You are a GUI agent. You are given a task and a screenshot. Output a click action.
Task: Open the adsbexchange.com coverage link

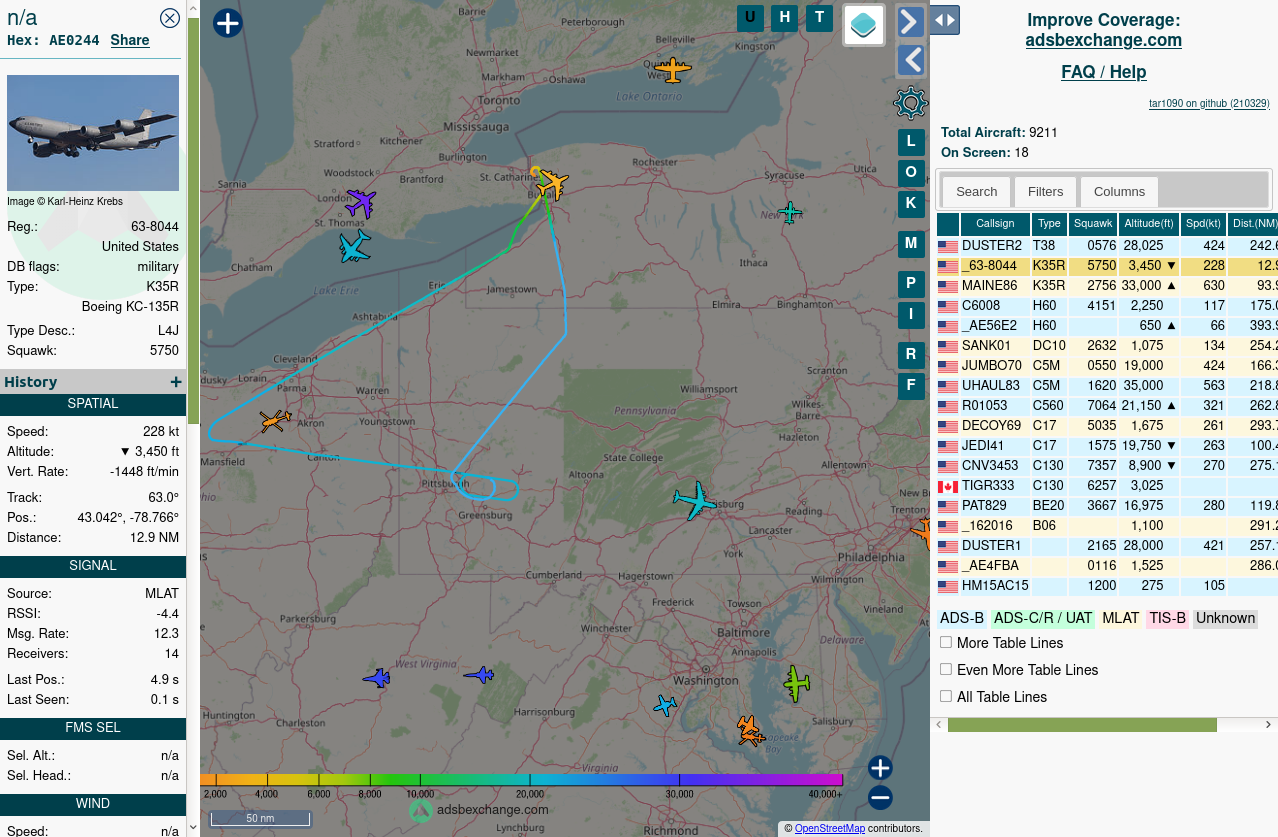(x=1104, y=40)
